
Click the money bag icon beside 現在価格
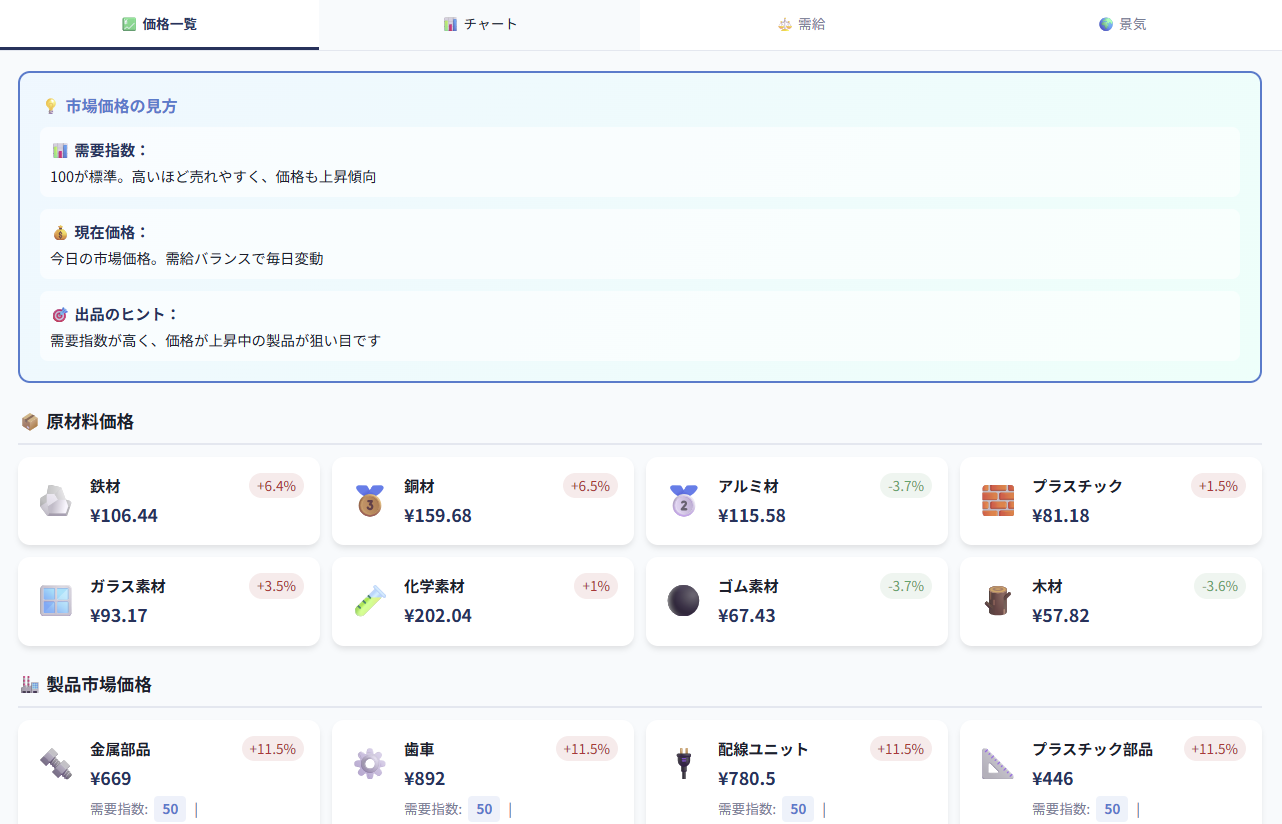tap(60, 232)
